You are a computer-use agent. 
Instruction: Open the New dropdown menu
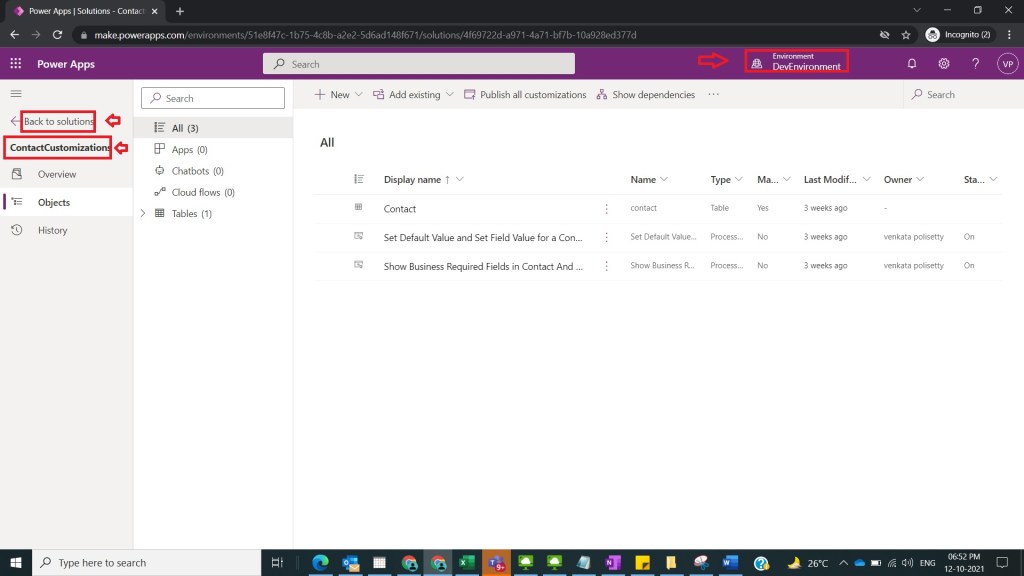pyautogui.click(x=337, y=94)
